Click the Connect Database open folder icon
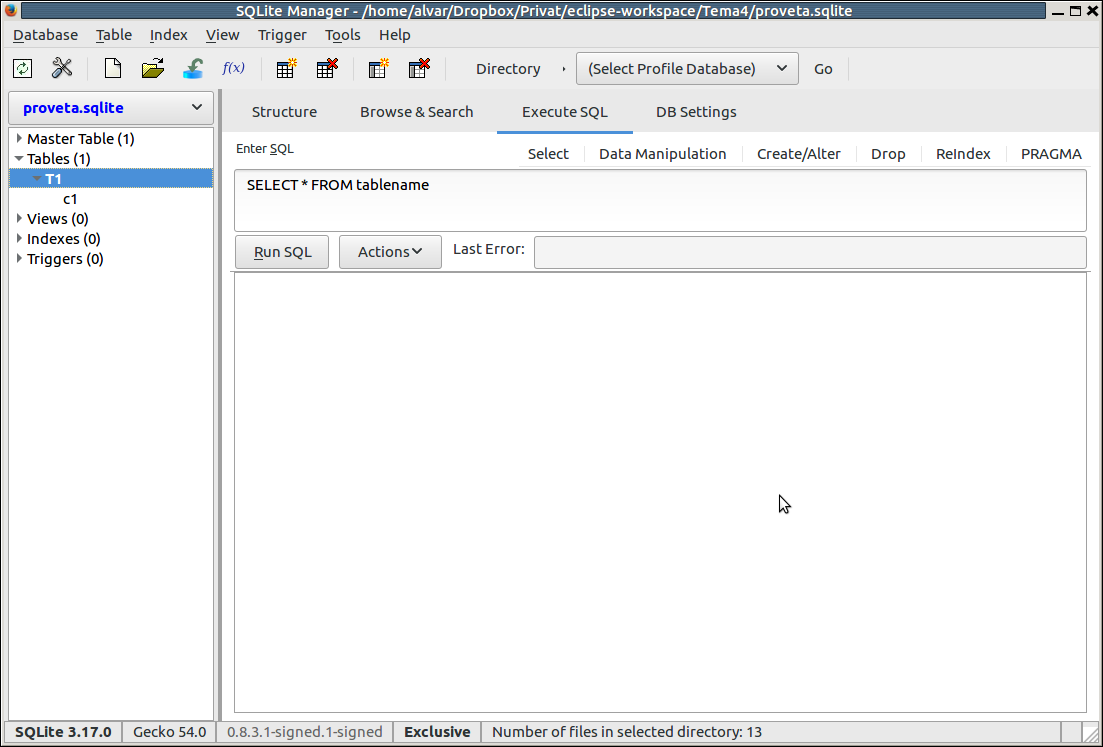The width and height of the screenshot is (1103, 747). pyautogui.click(x=153, y=69)
